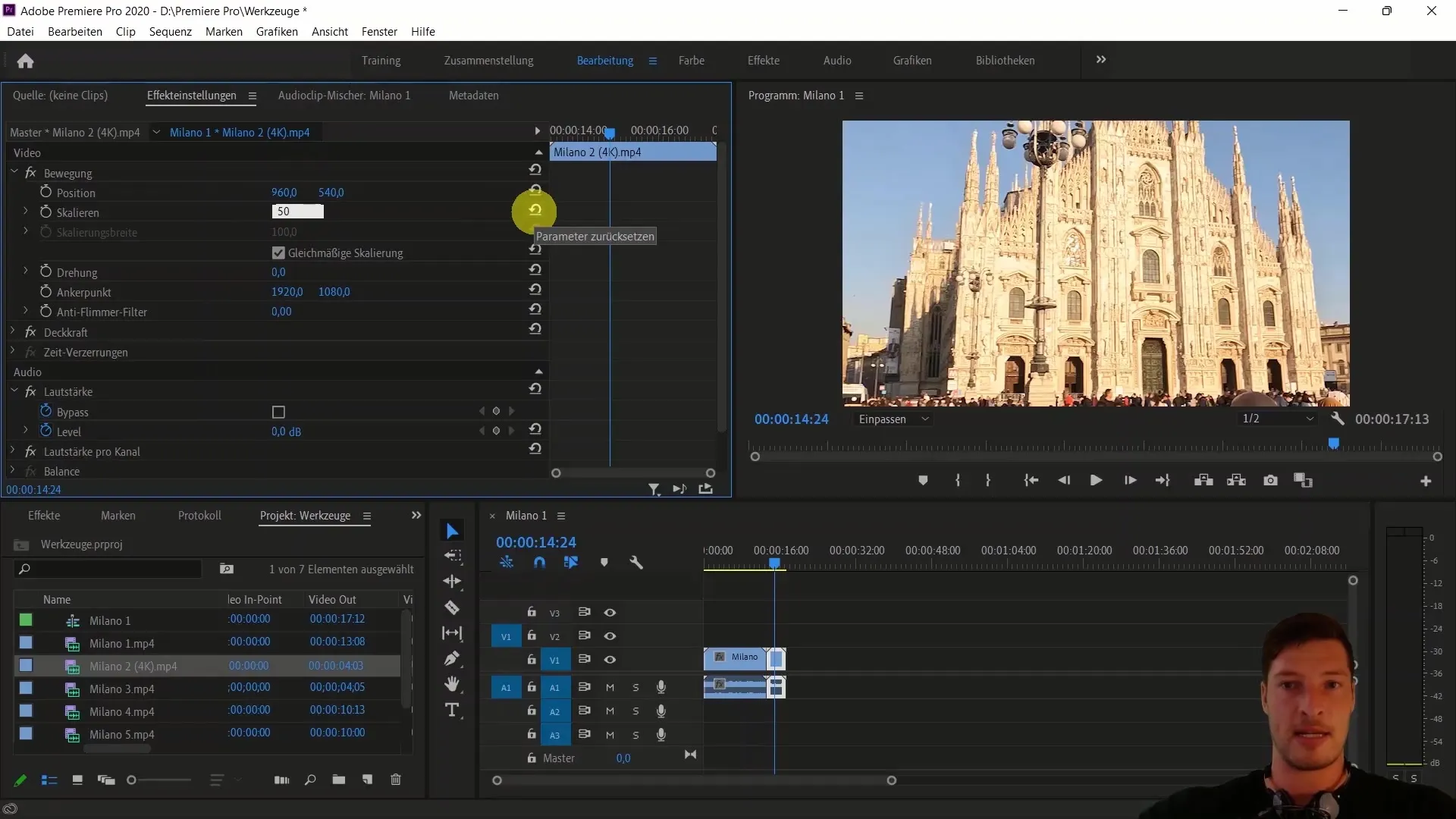
Task: Toggle visibility eye of track V2
Action: [610, 636]
